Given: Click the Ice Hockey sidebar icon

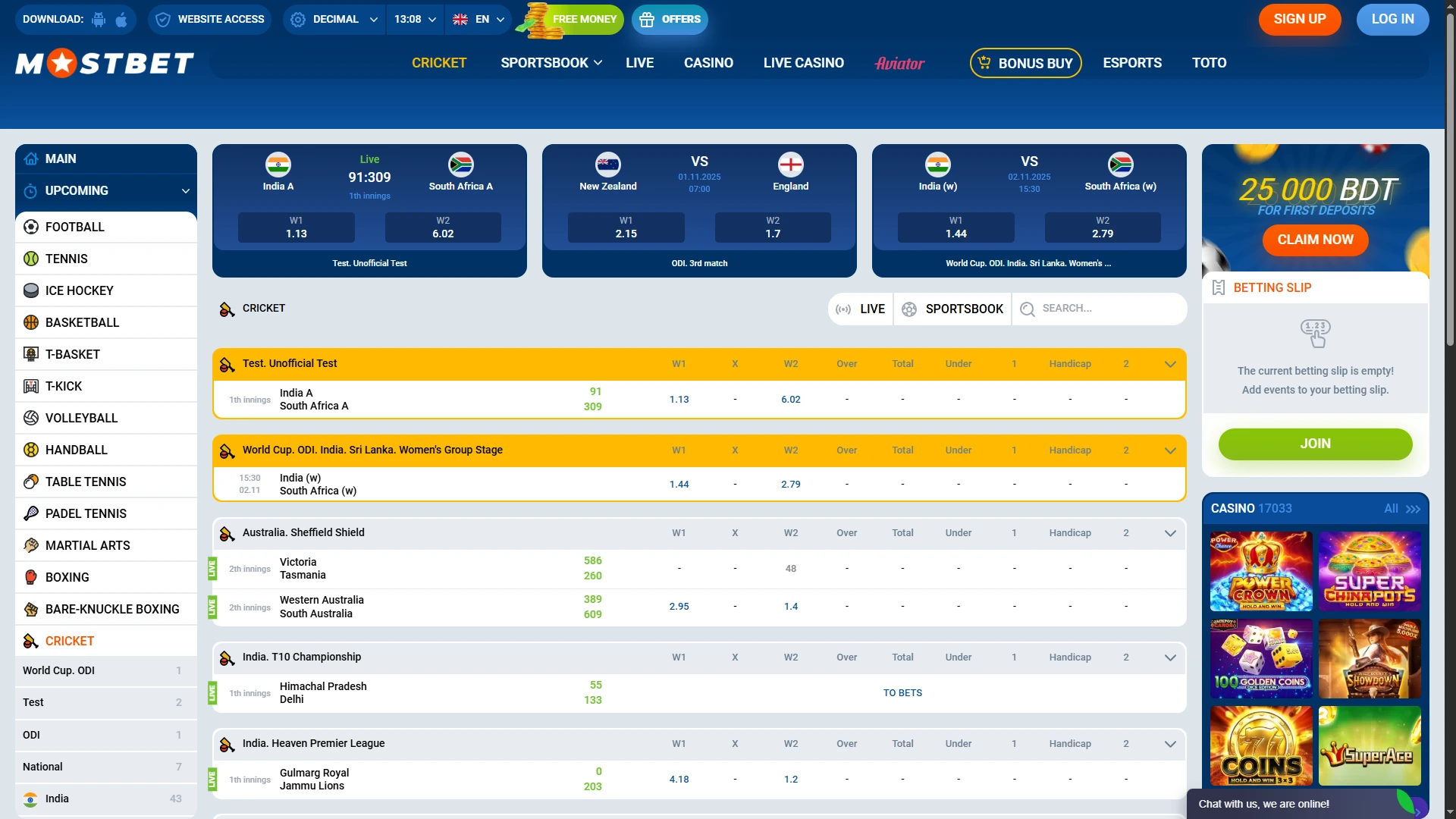Looking at the screenshot, I should click(x=30, y=290).
